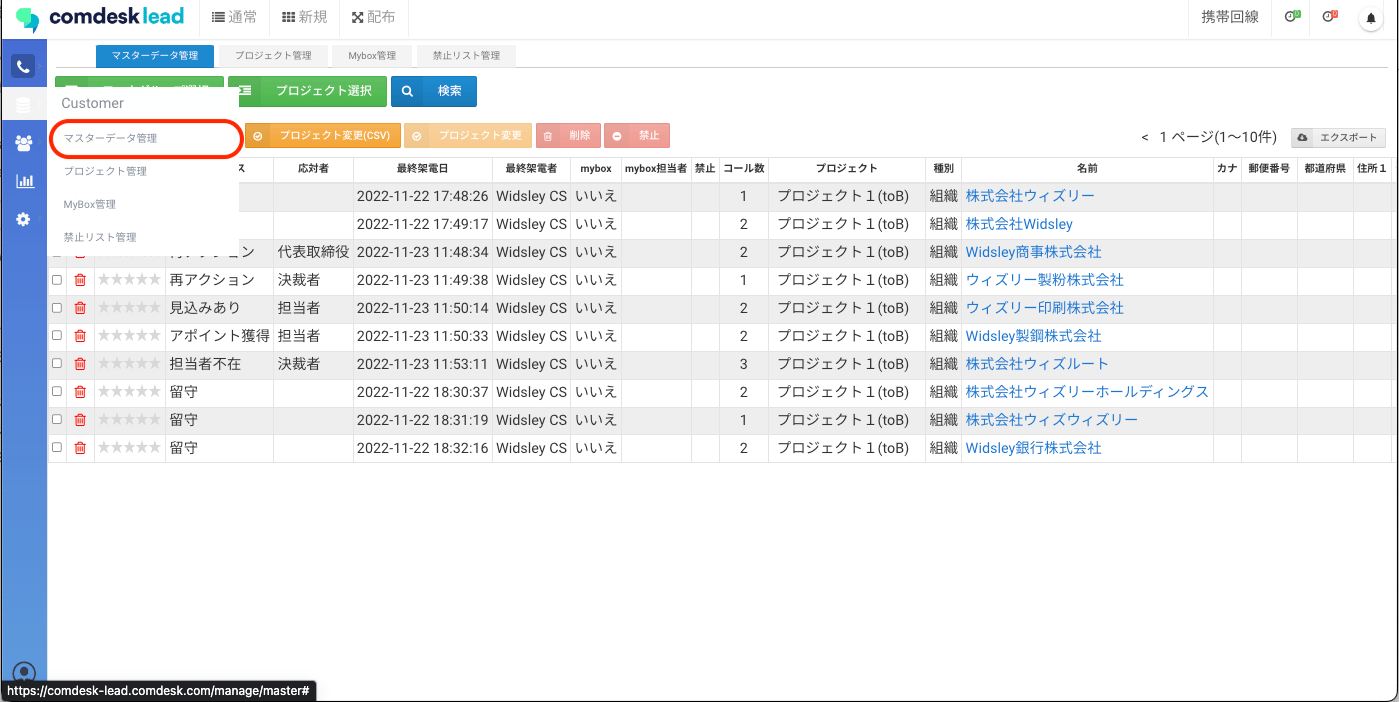Viewport: 1399px width, 702px height.
Task: Switch to 配布 view in top bar
Action: pyautogui.click(x=374, y=17)
